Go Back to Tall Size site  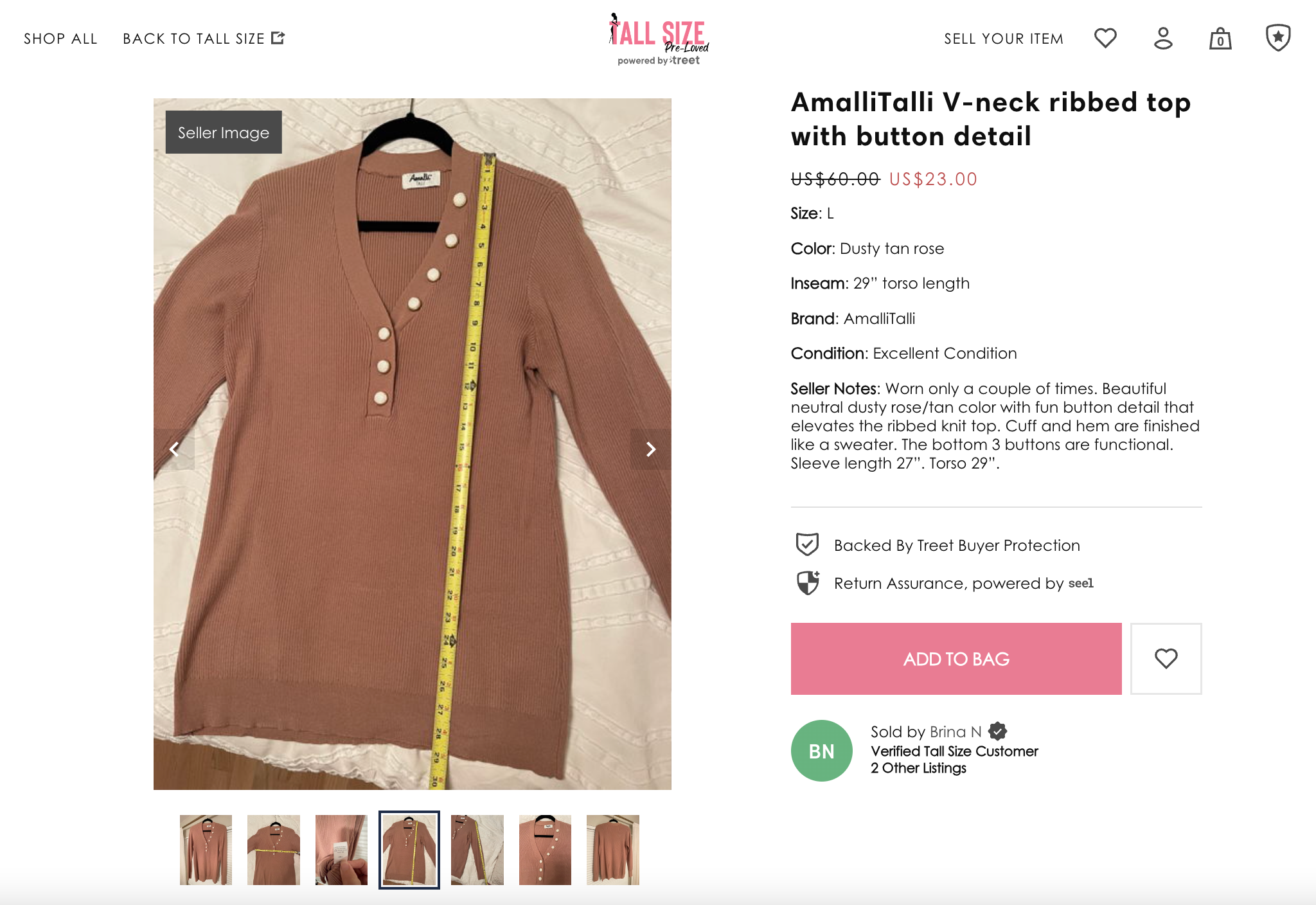coord(204,39)
